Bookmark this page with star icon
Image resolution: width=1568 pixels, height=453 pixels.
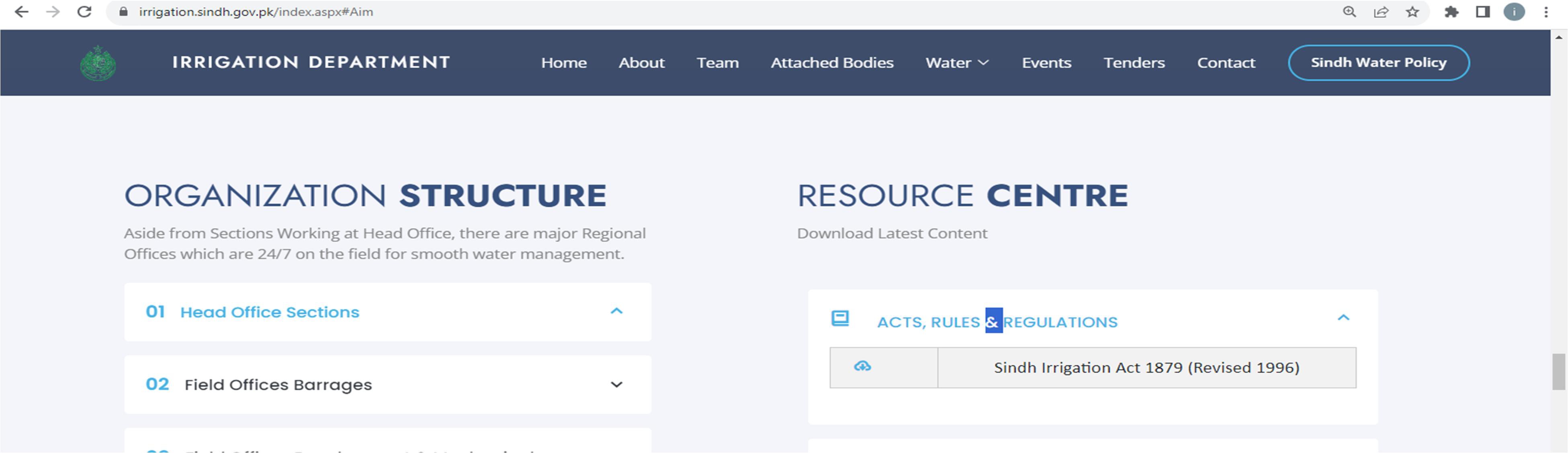click(x=1412, y=12)
